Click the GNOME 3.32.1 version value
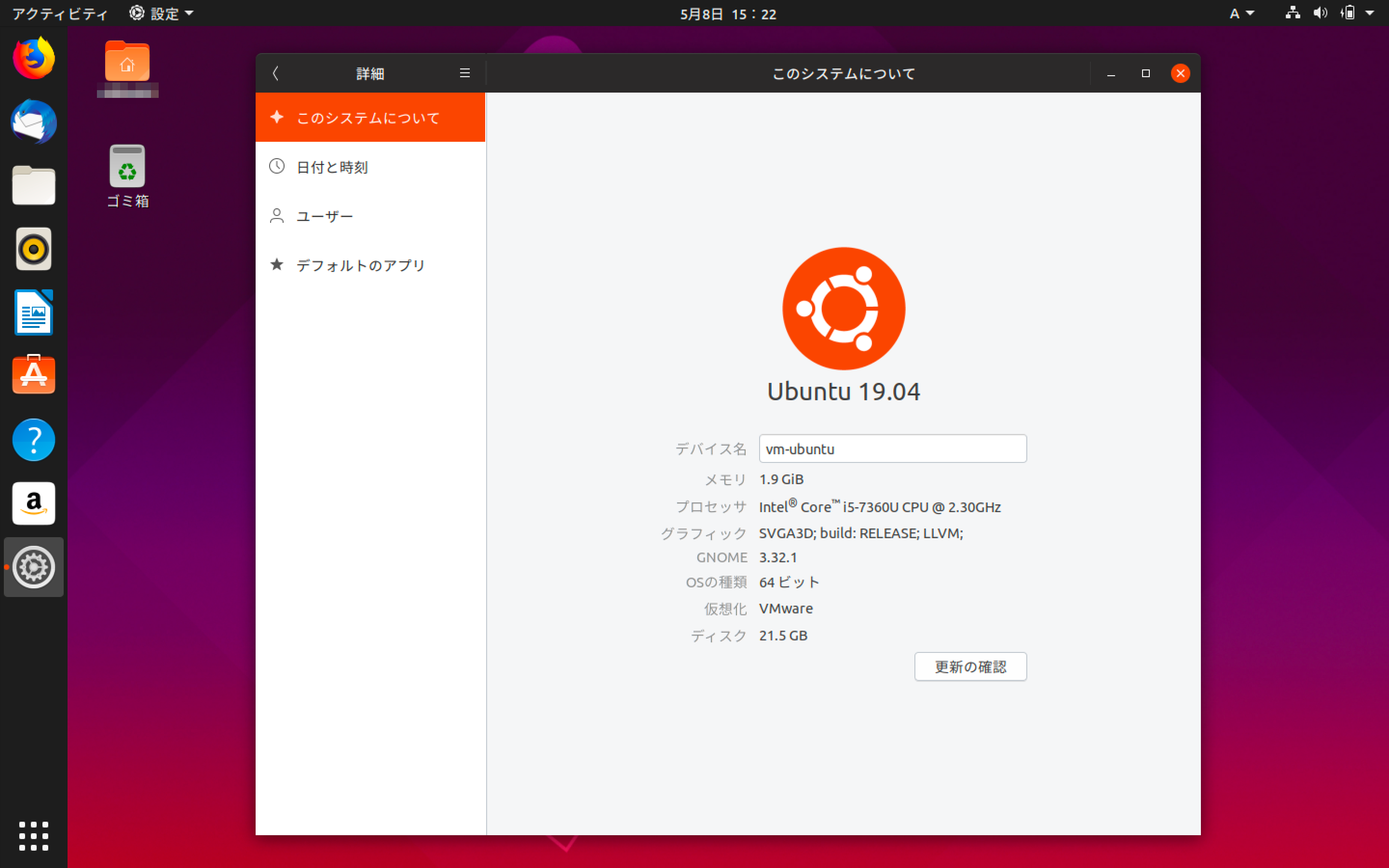 pyautogui.click(x=778, y=557)
